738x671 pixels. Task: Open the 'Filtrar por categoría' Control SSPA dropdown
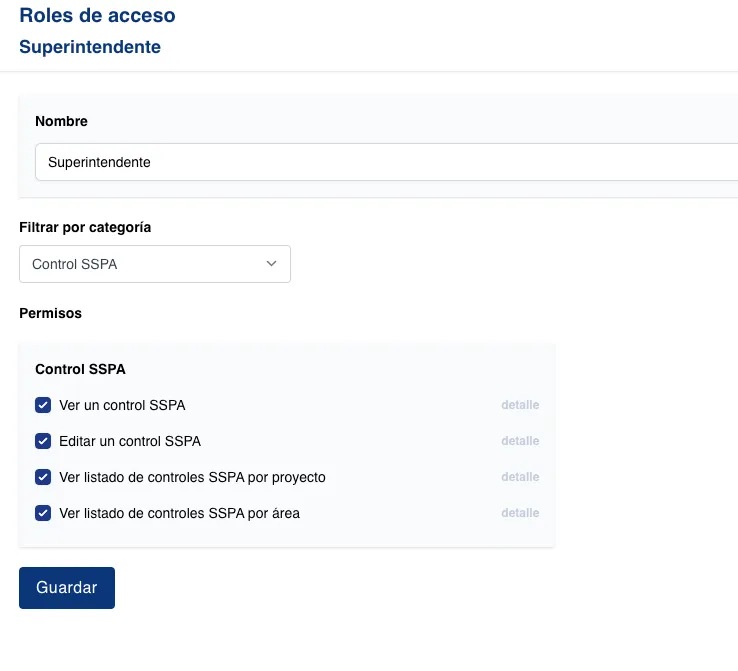[154, 264]
